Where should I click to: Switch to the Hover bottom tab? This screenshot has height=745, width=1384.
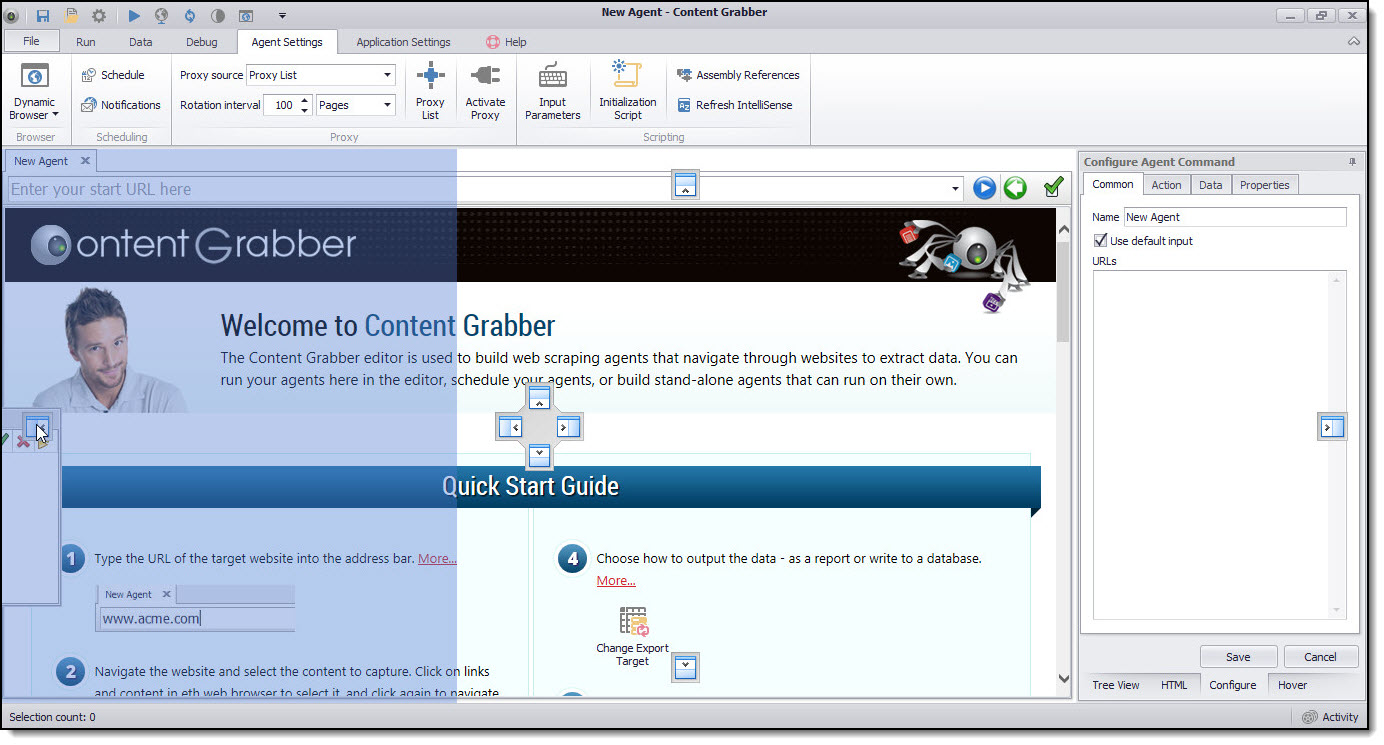pos(1292,685)
